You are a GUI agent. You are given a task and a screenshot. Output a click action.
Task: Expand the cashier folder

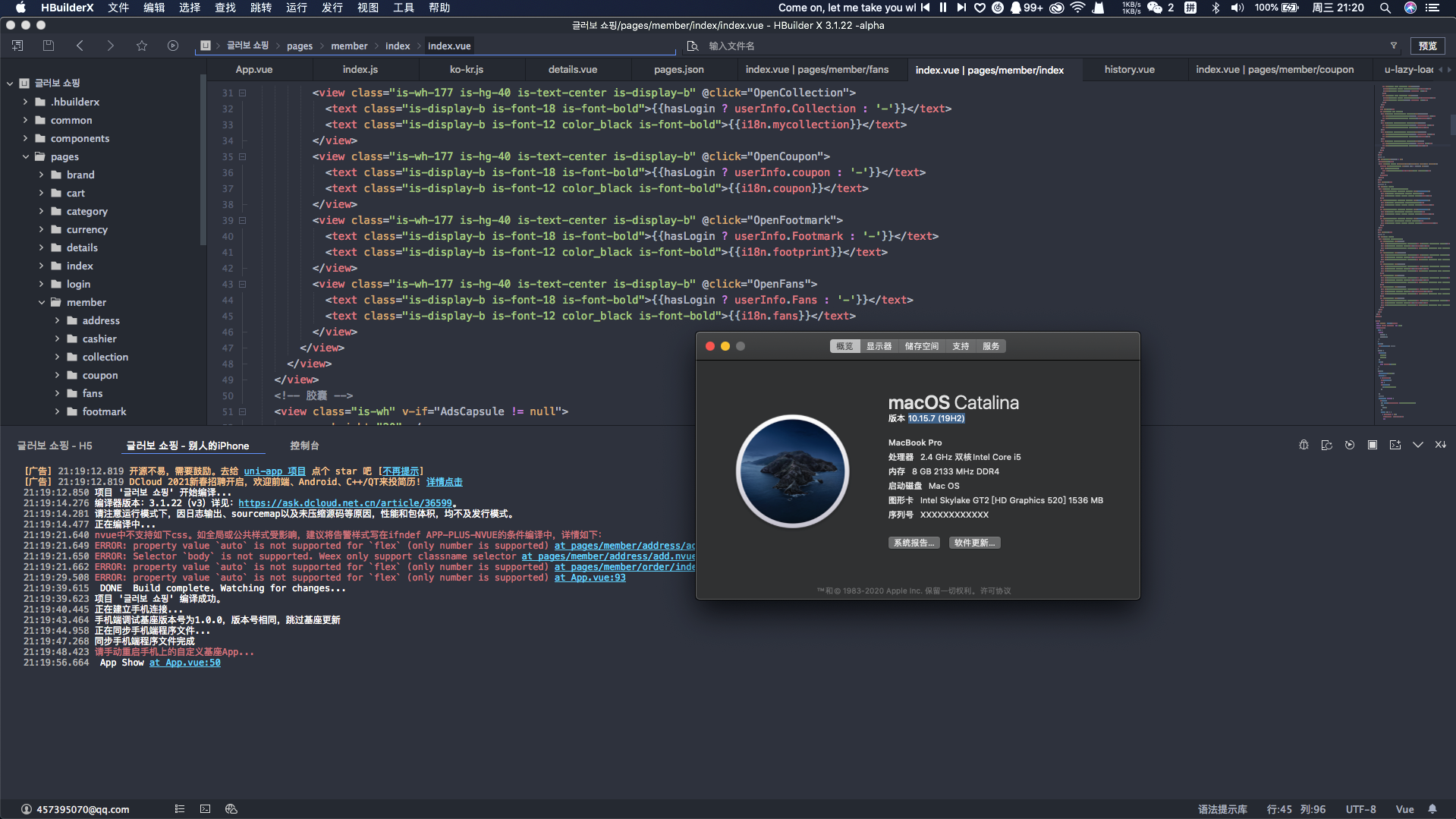coord(57,339)
